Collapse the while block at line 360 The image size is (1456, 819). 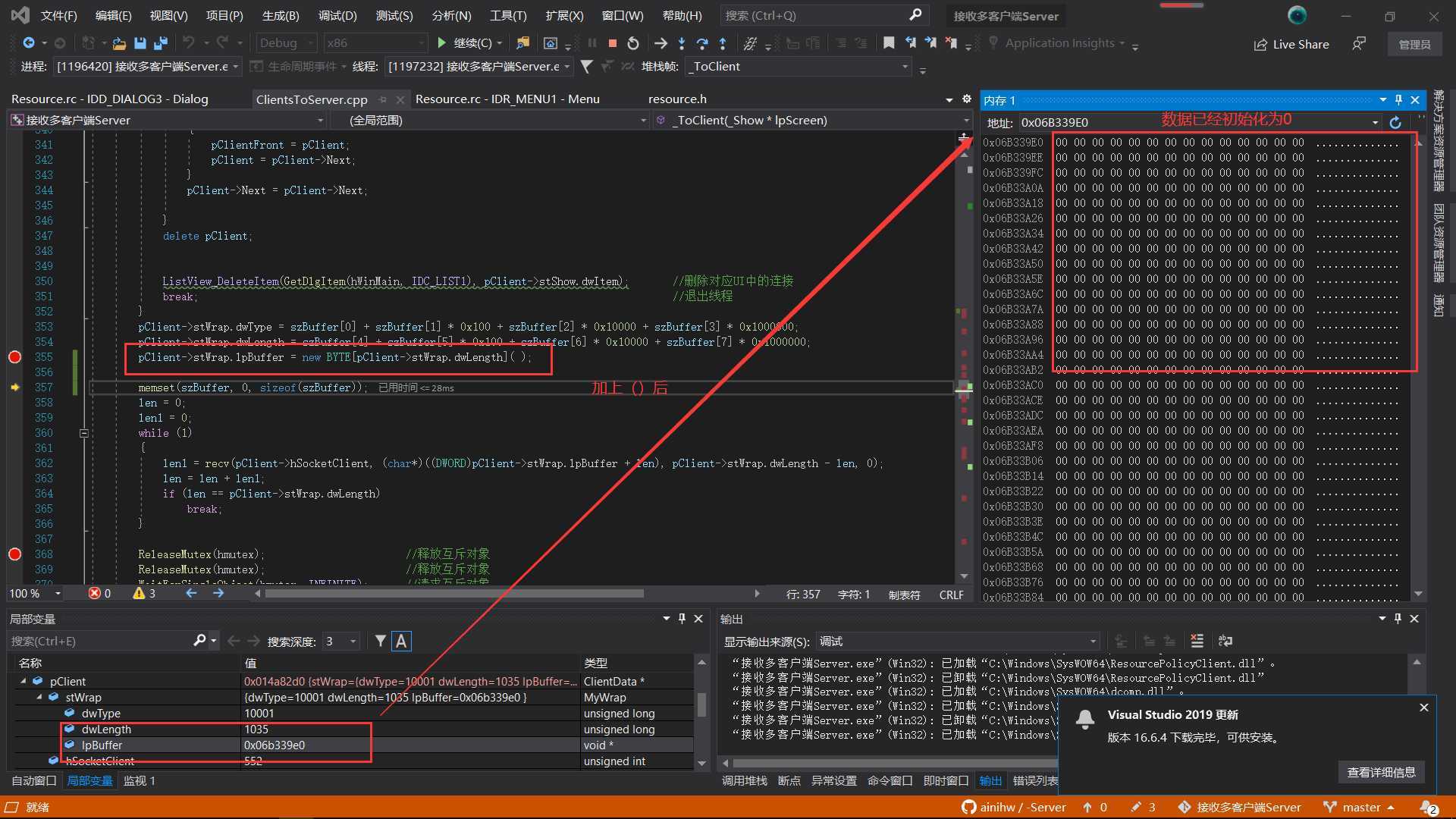tap(84, 433)
